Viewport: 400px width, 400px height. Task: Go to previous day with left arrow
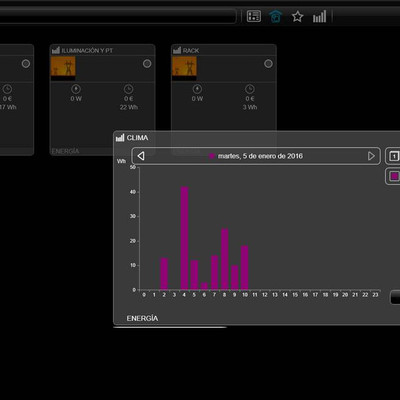[141, 156]
